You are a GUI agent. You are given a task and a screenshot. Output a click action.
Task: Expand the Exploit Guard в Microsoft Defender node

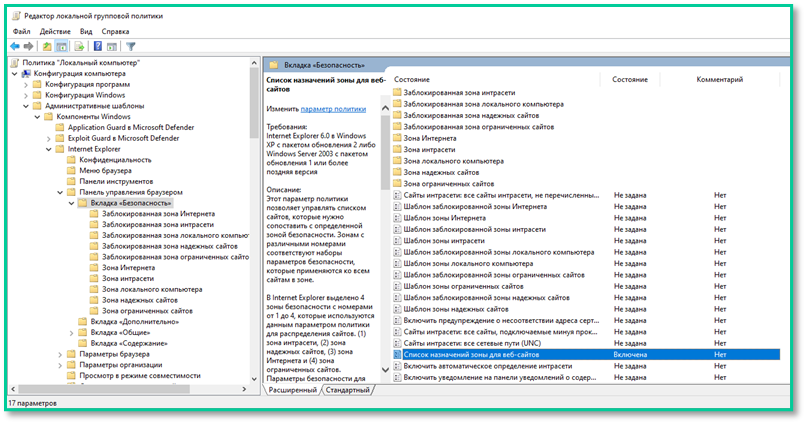pyautogui.click(x=46, y=138)
